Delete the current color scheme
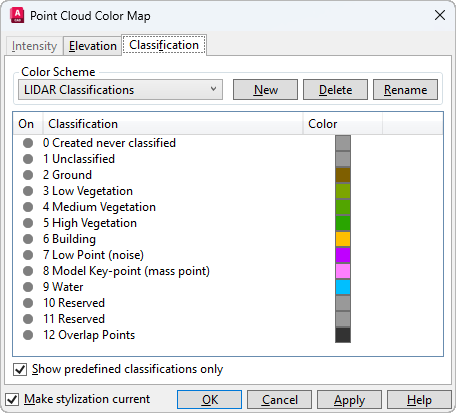The image size is (456, 413). click(x=335, y=90)
